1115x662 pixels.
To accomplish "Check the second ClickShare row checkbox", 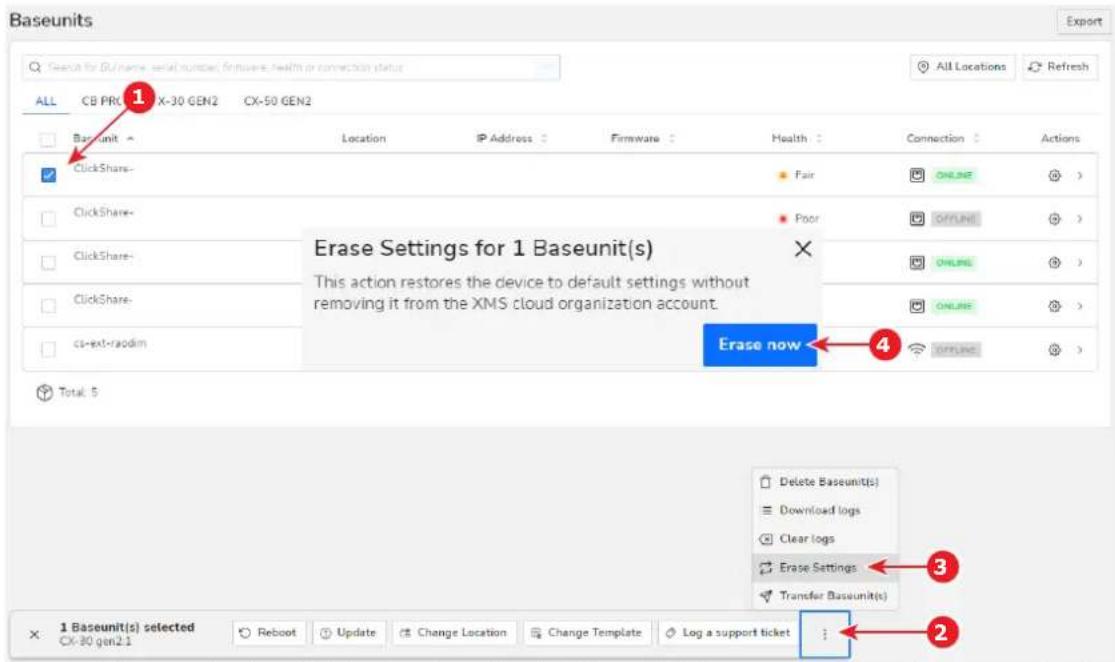I will tap(48, 219).
